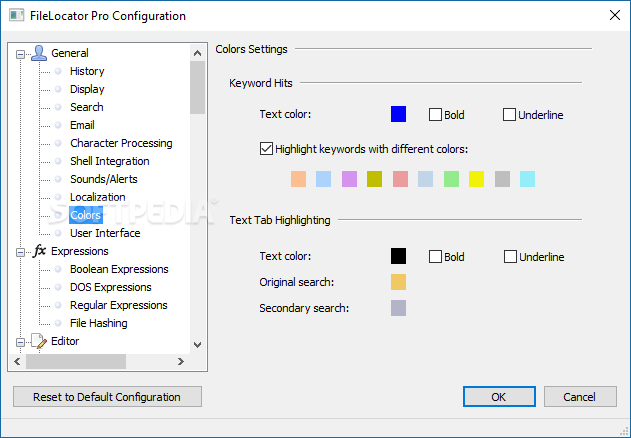
Task: Click the bullet icon beside Localization
Action: click(x=58, y=197)
